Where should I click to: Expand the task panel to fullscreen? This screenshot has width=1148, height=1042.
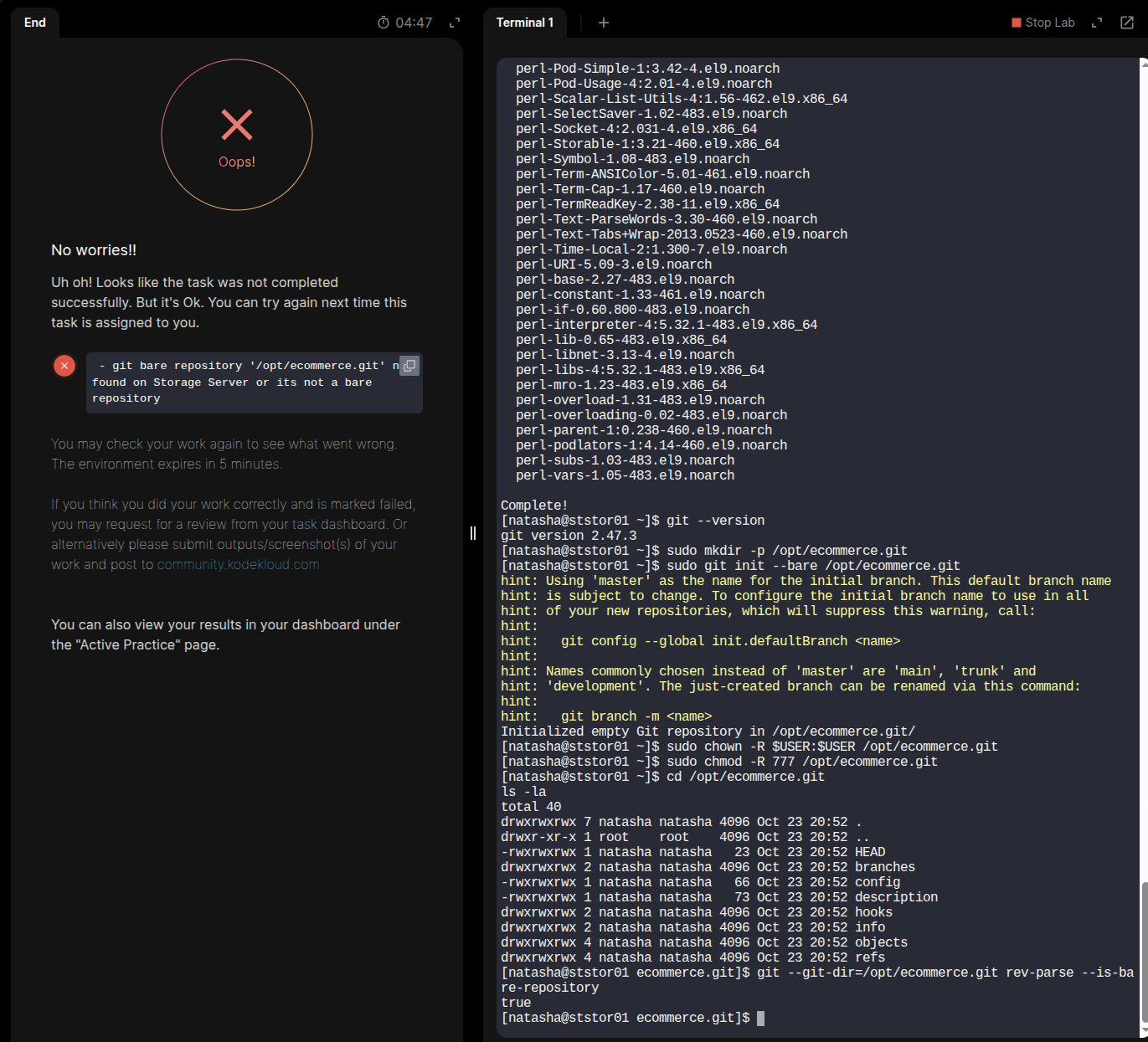point(455,23)
